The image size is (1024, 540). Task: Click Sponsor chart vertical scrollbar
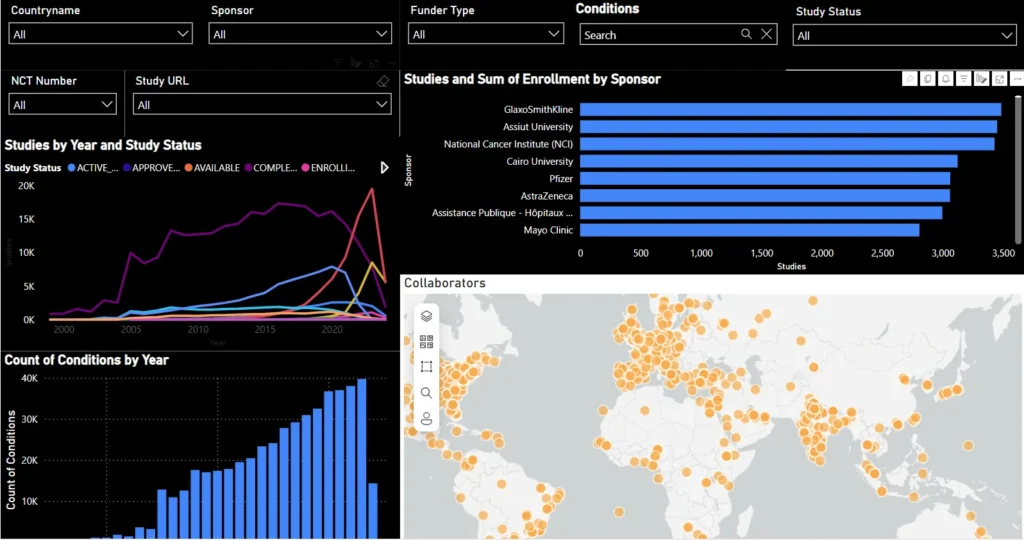pos(1018,170)
